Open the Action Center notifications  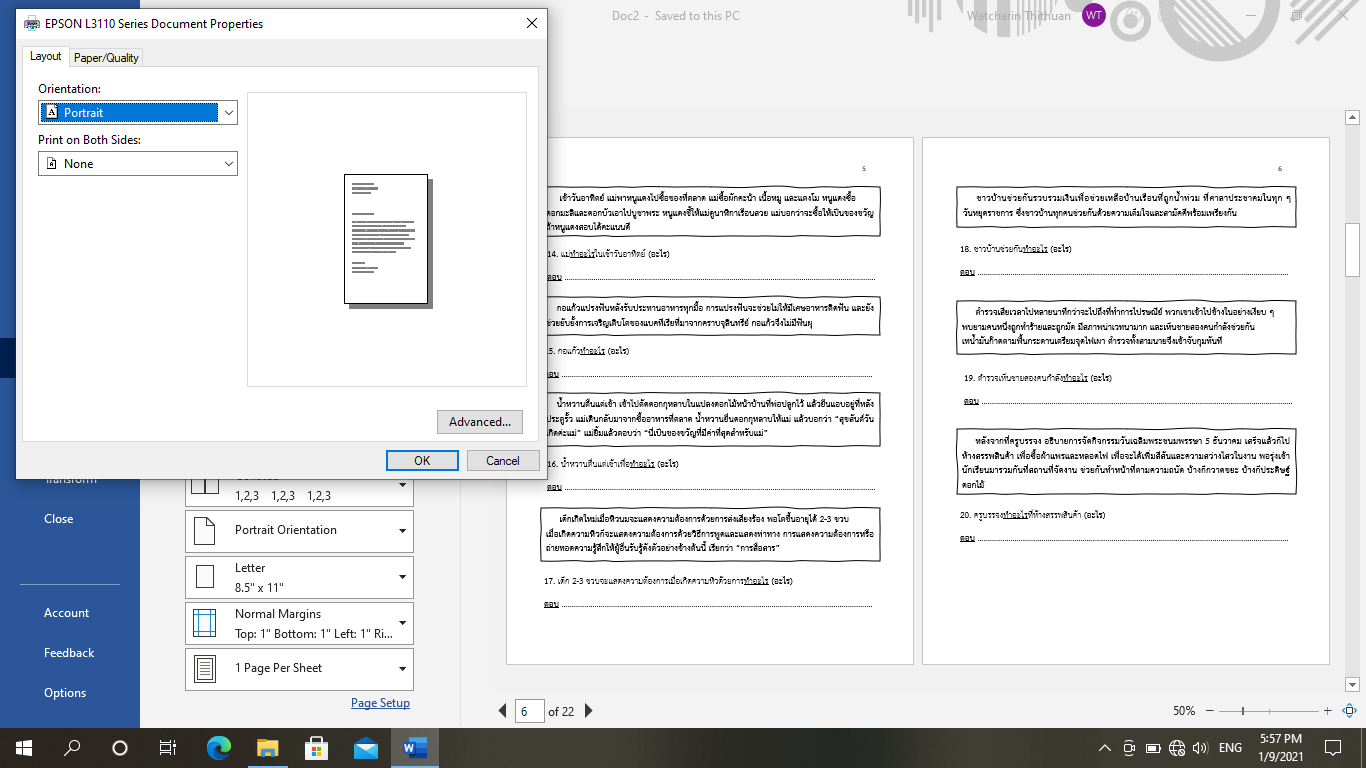(1333, 747)
